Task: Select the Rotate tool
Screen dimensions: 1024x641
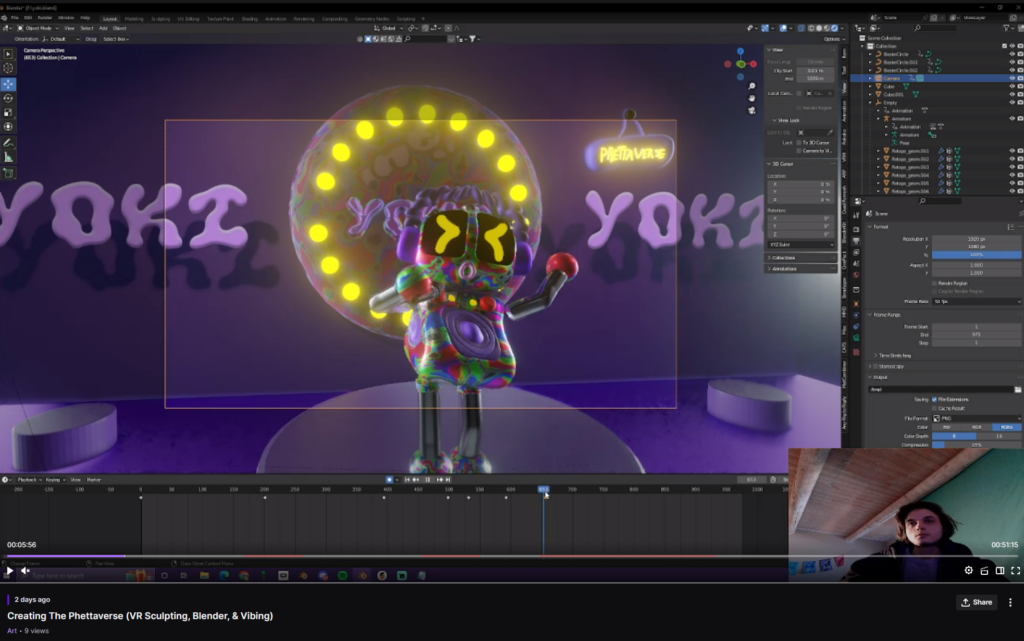Action: [9, 98]
